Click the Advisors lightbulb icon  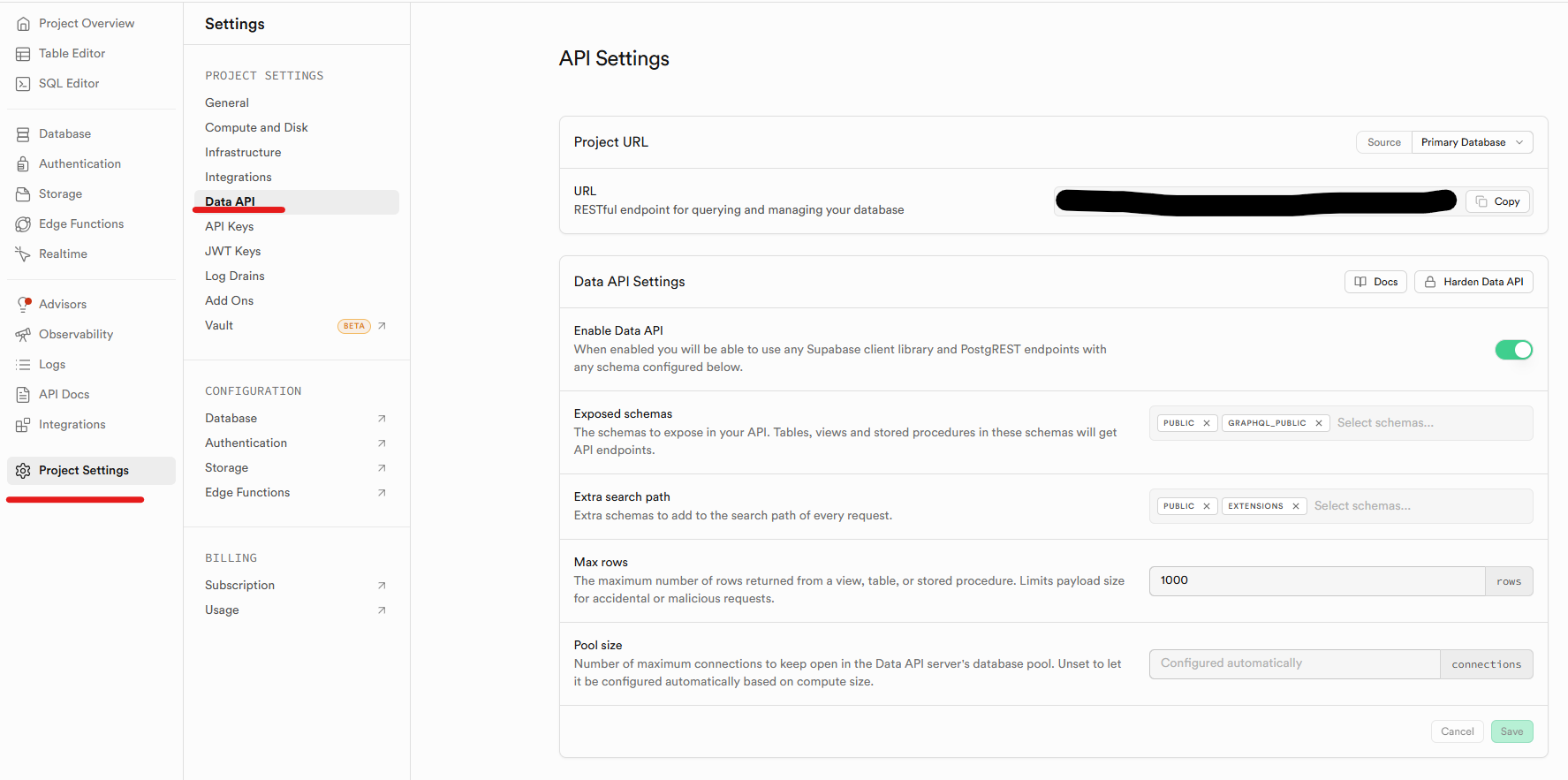[x=24, y=305]
